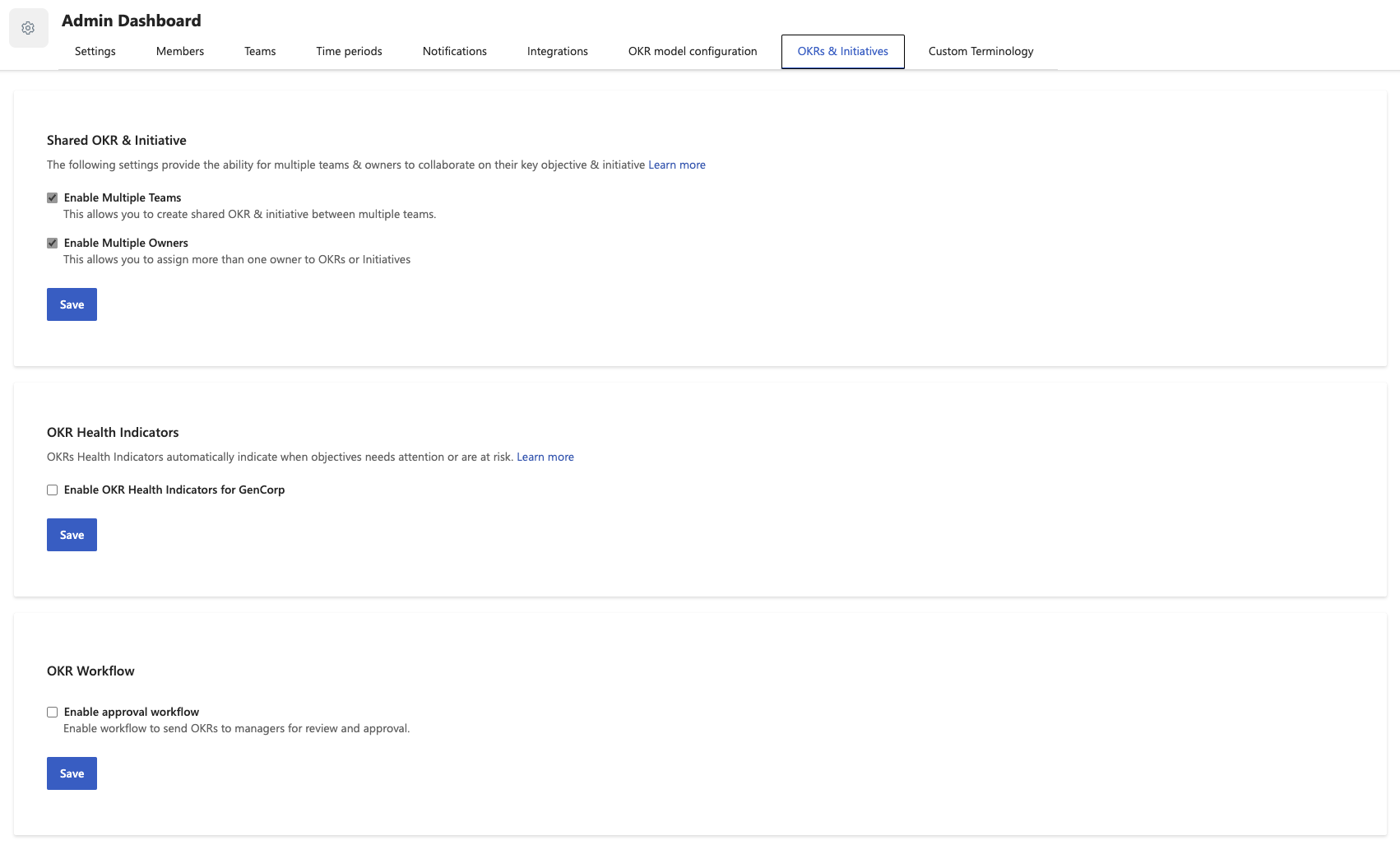This screenshot has height=845, width=1400.
Task: Save the OKR Workflow settings
Action: tap(72, 773)
